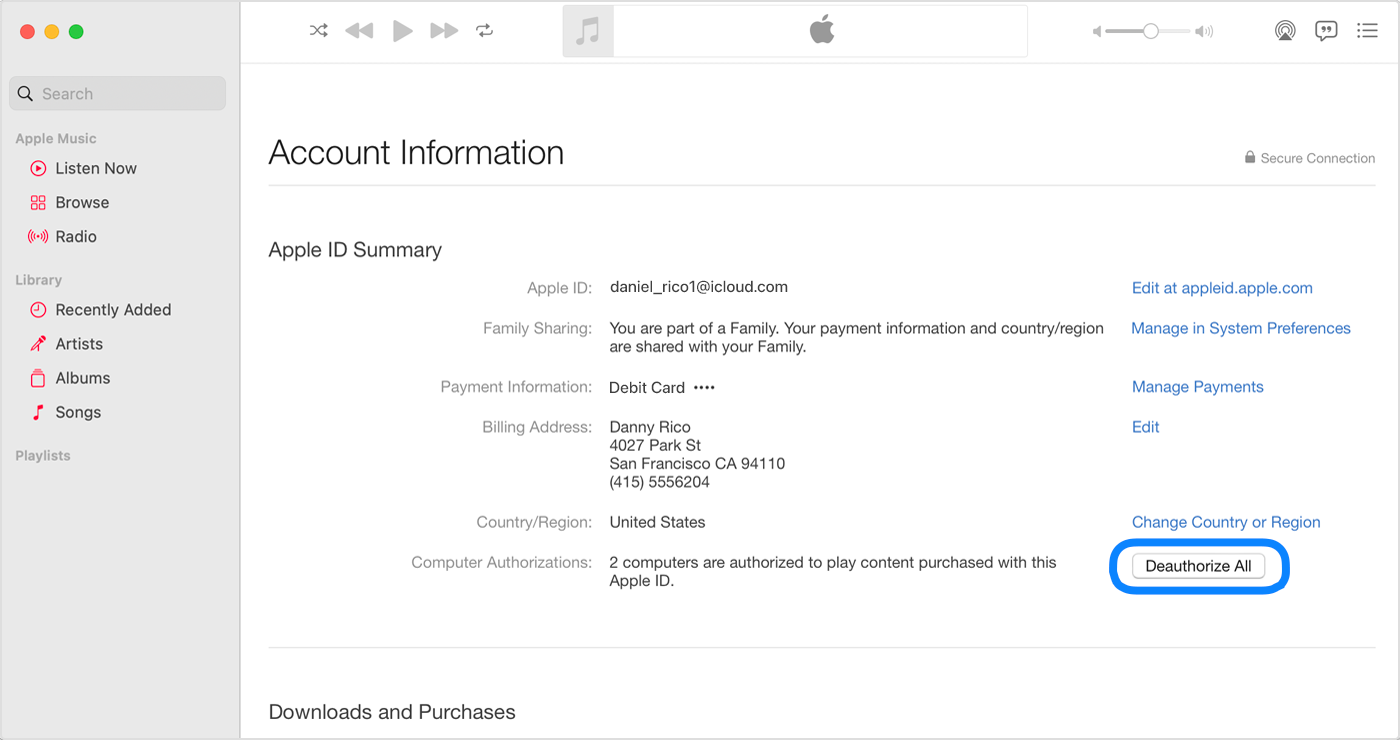
Task: Click the Library section header
Action: click(38, 280)
